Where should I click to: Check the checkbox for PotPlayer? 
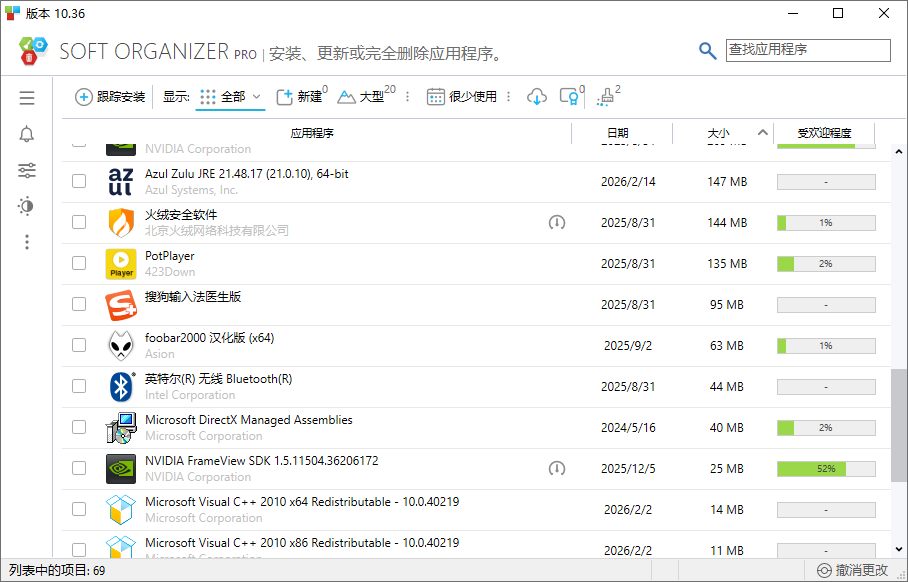pyautogui.click(x=79, y=263)
